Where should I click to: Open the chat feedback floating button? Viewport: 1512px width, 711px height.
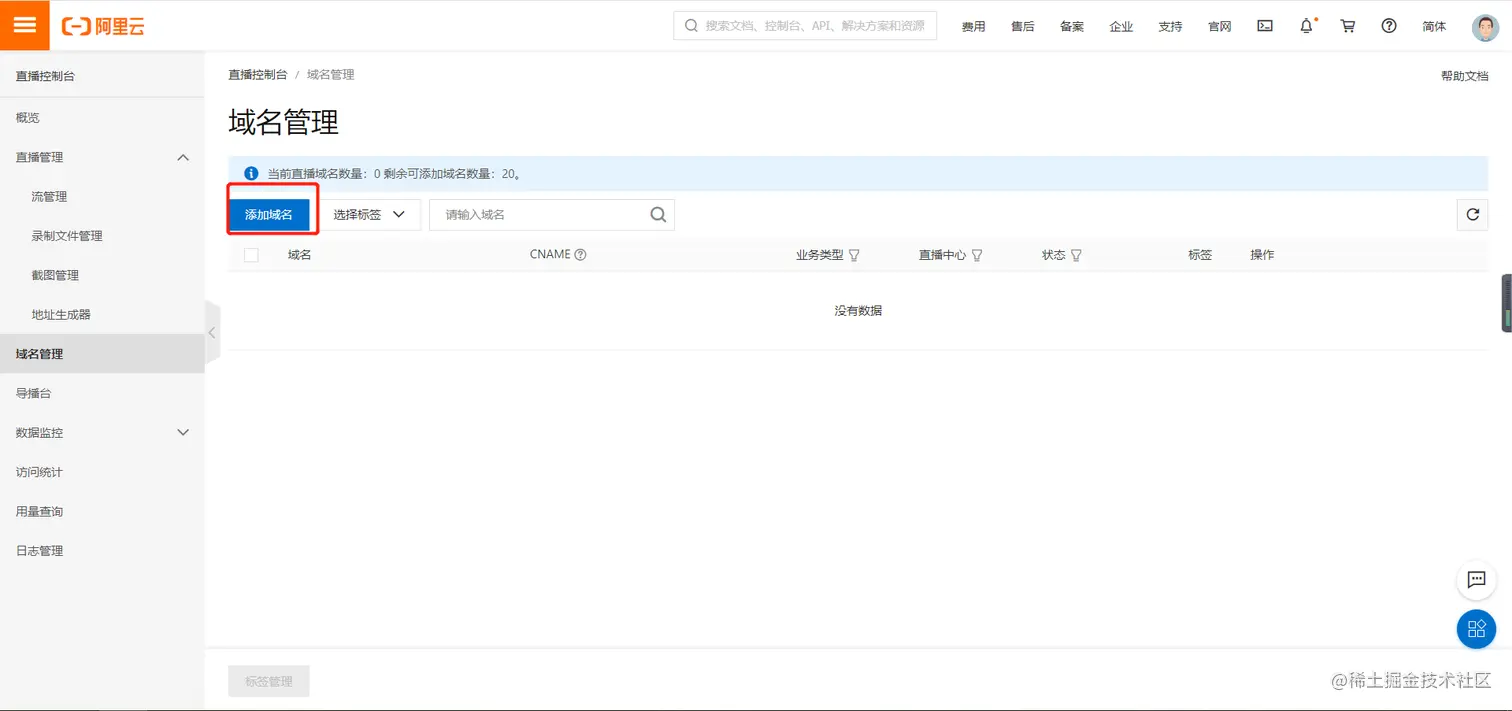point(1476,580)
